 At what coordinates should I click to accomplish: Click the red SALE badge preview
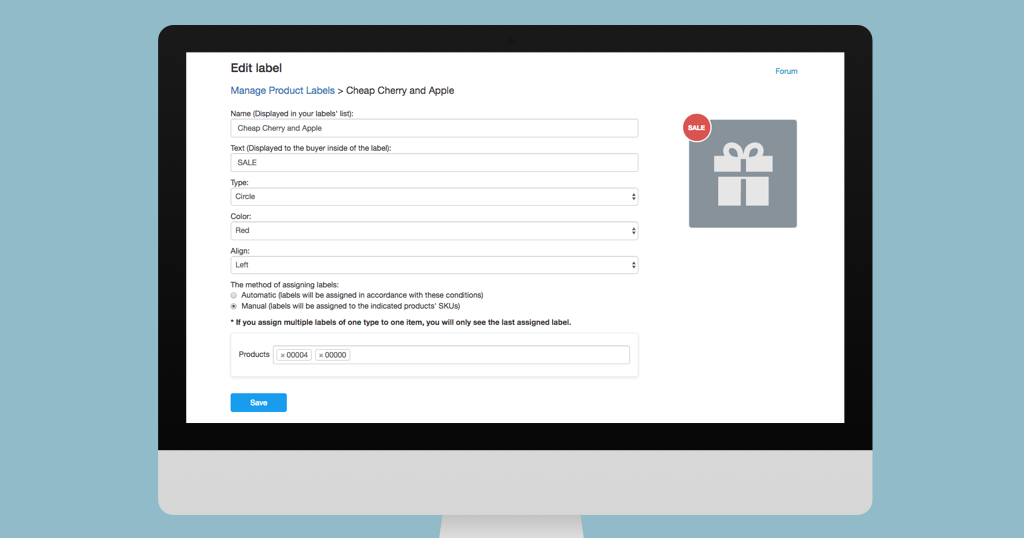point(696,128)
